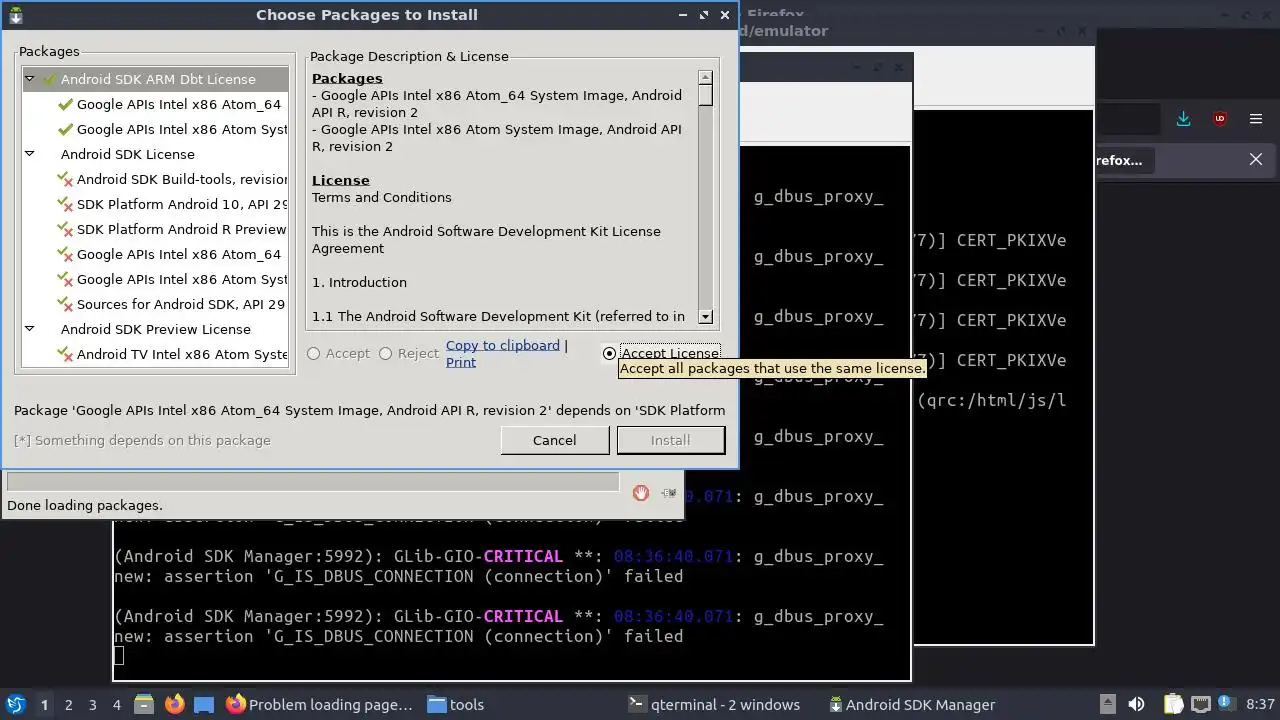
Task: Click the 'Done loading packages.' status text
Action: (x=85, y=505)
